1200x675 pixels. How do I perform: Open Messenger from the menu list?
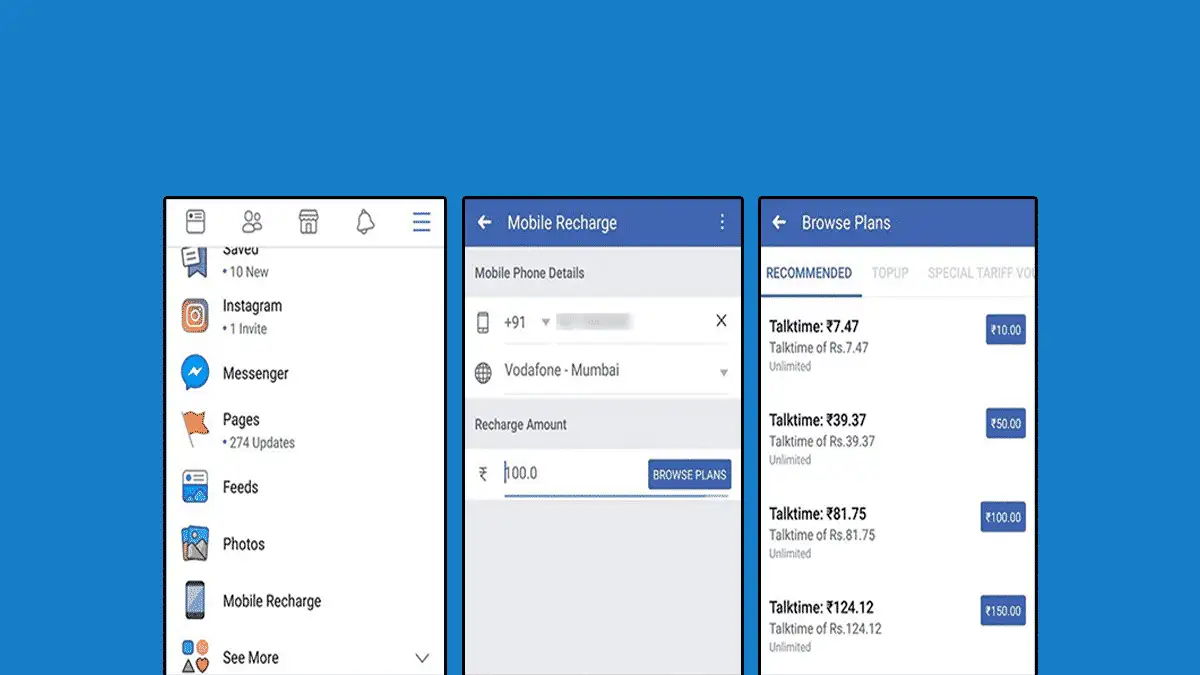click(254, 373)
